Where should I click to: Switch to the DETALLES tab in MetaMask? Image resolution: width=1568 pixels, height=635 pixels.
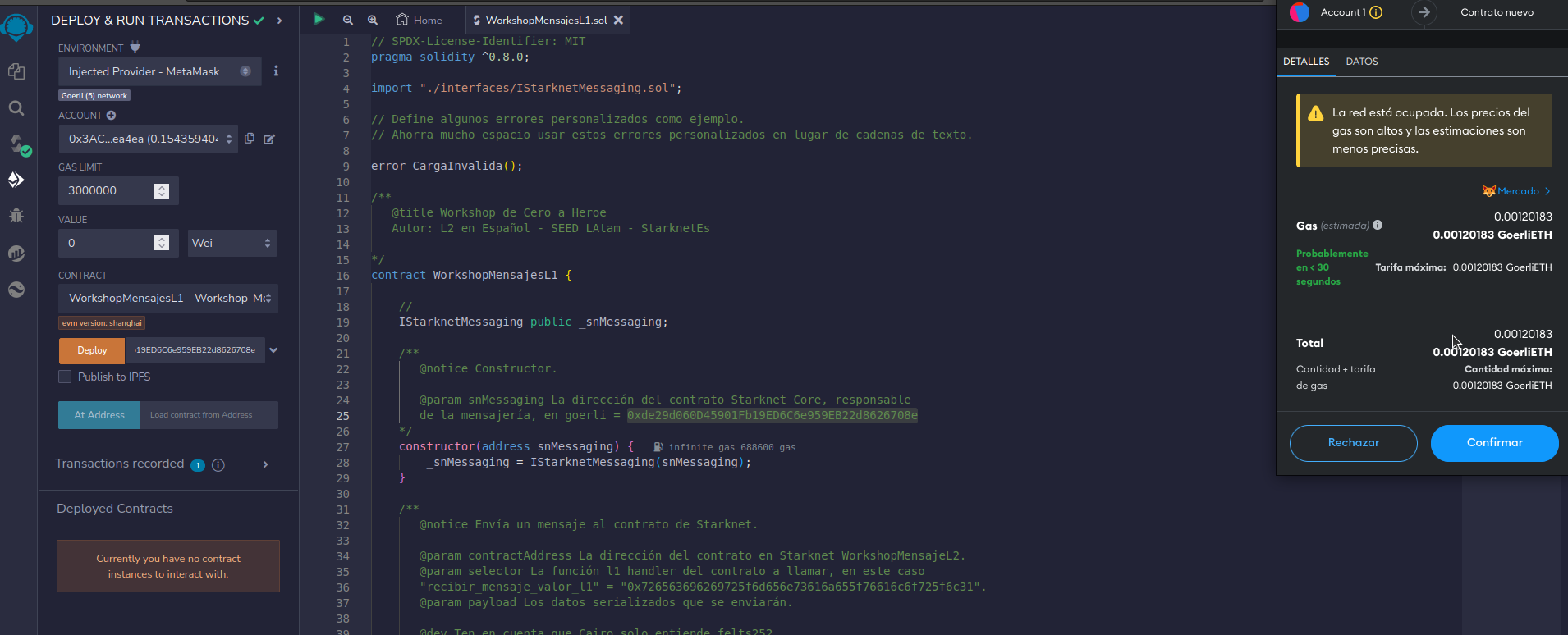point(1306,62)
